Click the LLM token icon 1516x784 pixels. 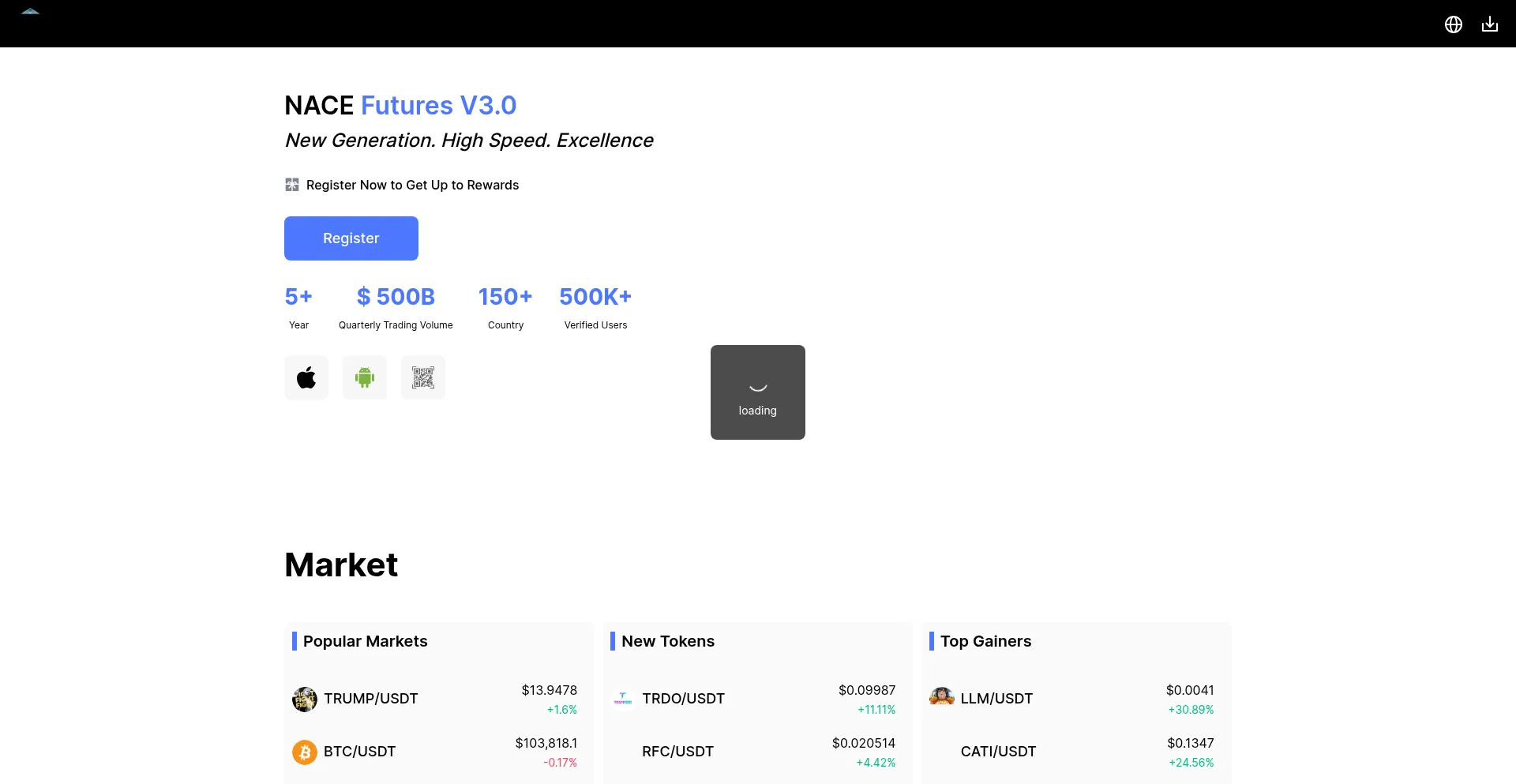click(x=942, y=698)
